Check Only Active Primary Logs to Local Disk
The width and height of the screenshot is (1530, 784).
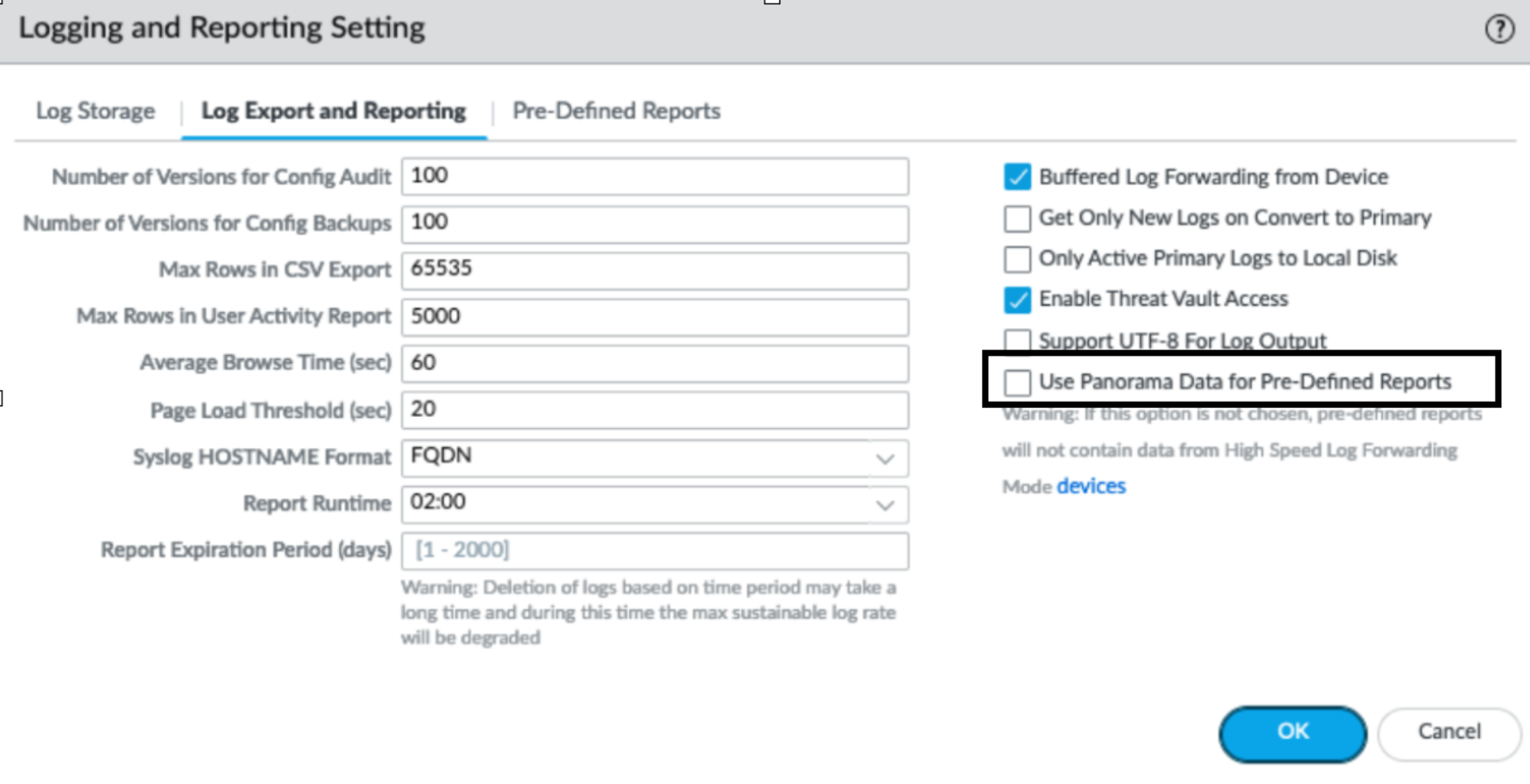click(x=1017, y=259)
